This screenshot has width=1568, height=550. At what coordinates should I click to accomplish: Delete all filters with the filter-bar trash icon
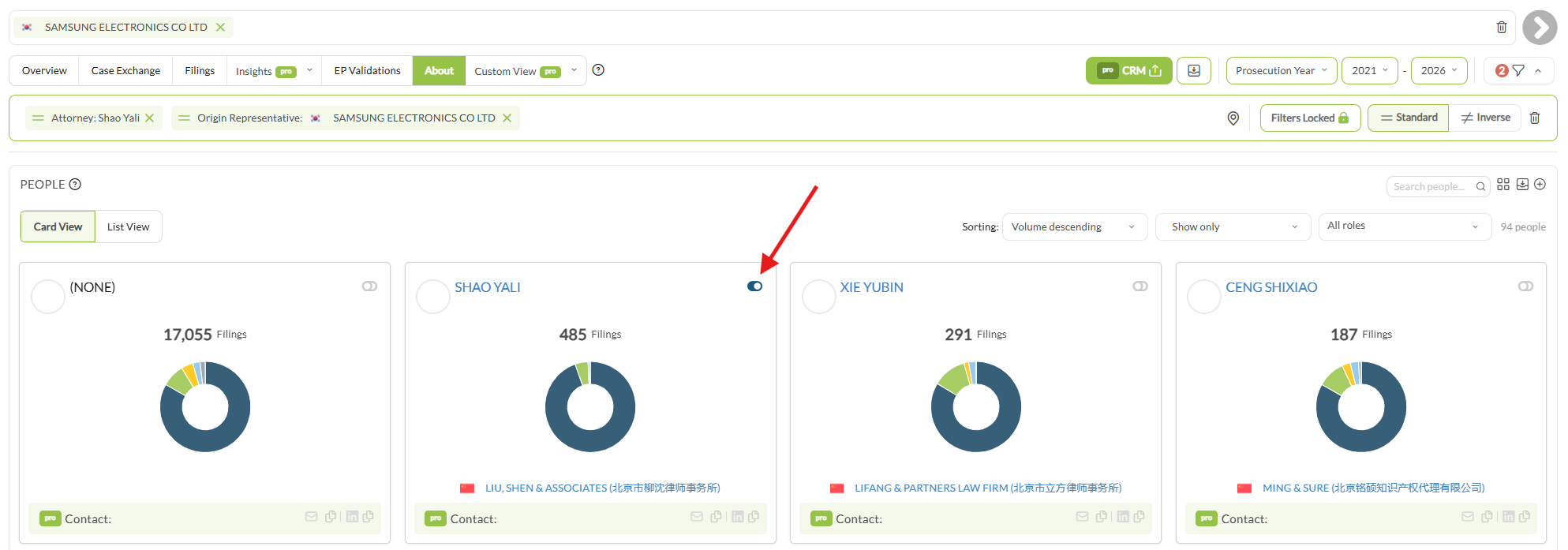pos(1535,118)
